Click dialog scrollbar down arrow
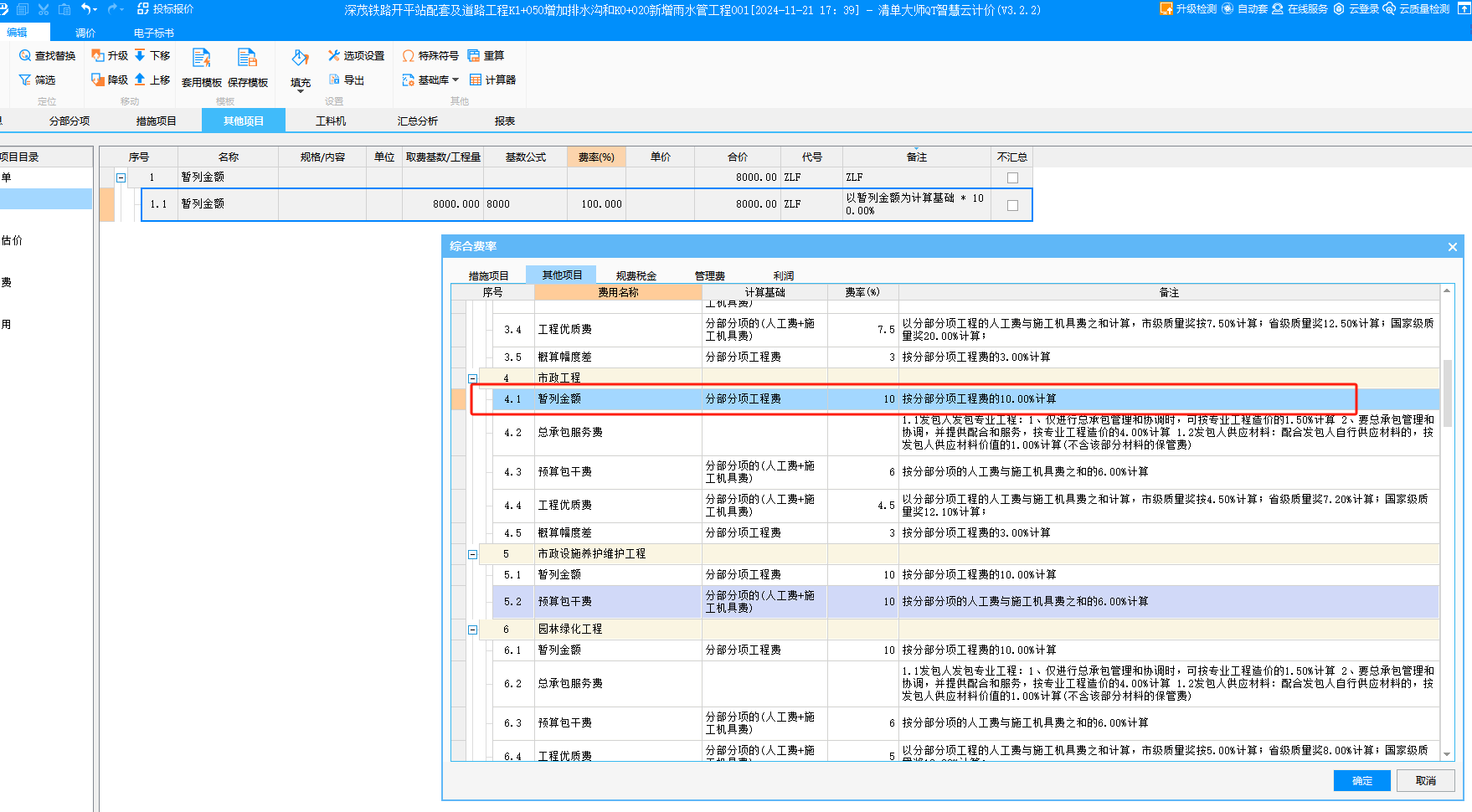The width and height of the screenshot is (1472, 812). [1447, 754]
